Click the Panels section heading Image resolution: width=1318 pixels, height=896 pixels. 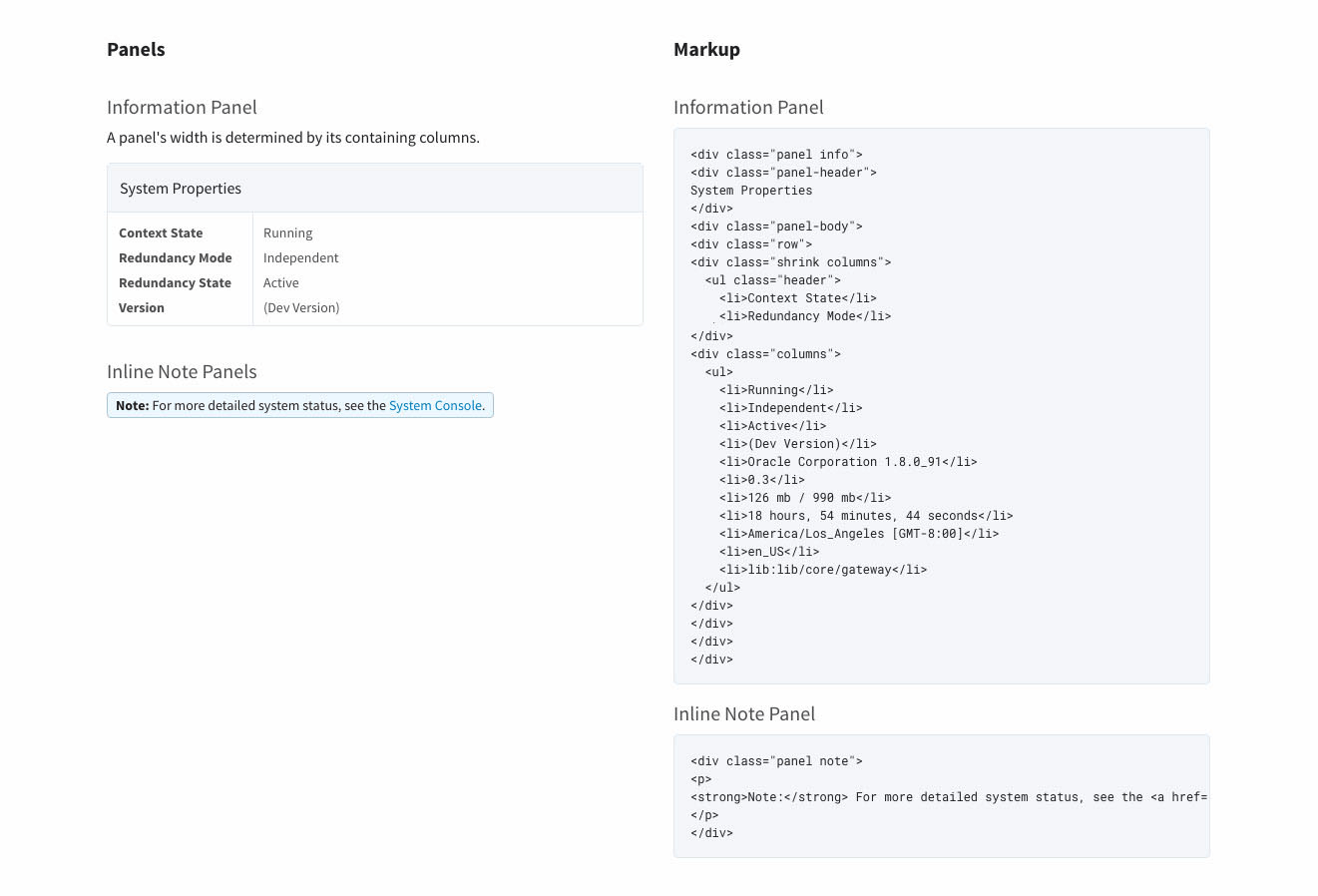136,50
